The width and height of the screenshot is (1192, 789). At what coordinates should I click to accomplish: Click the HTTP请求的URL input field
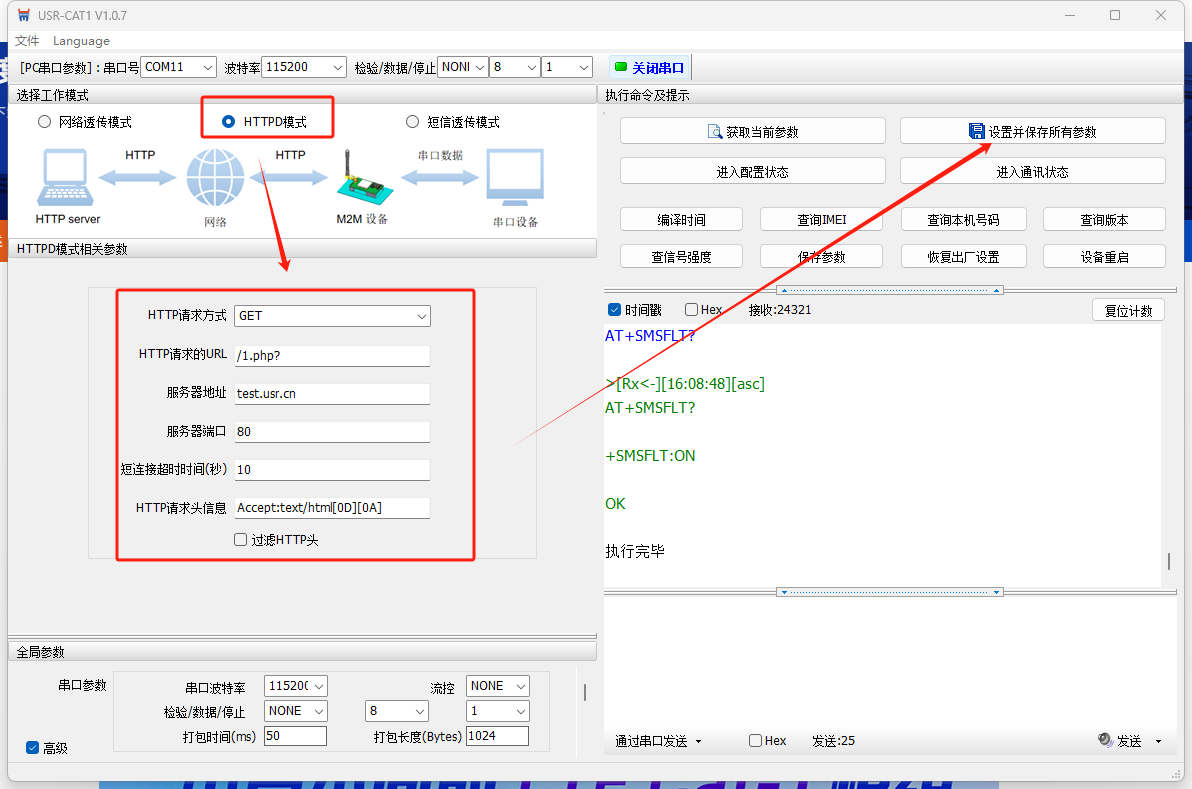tap(332, 356)
